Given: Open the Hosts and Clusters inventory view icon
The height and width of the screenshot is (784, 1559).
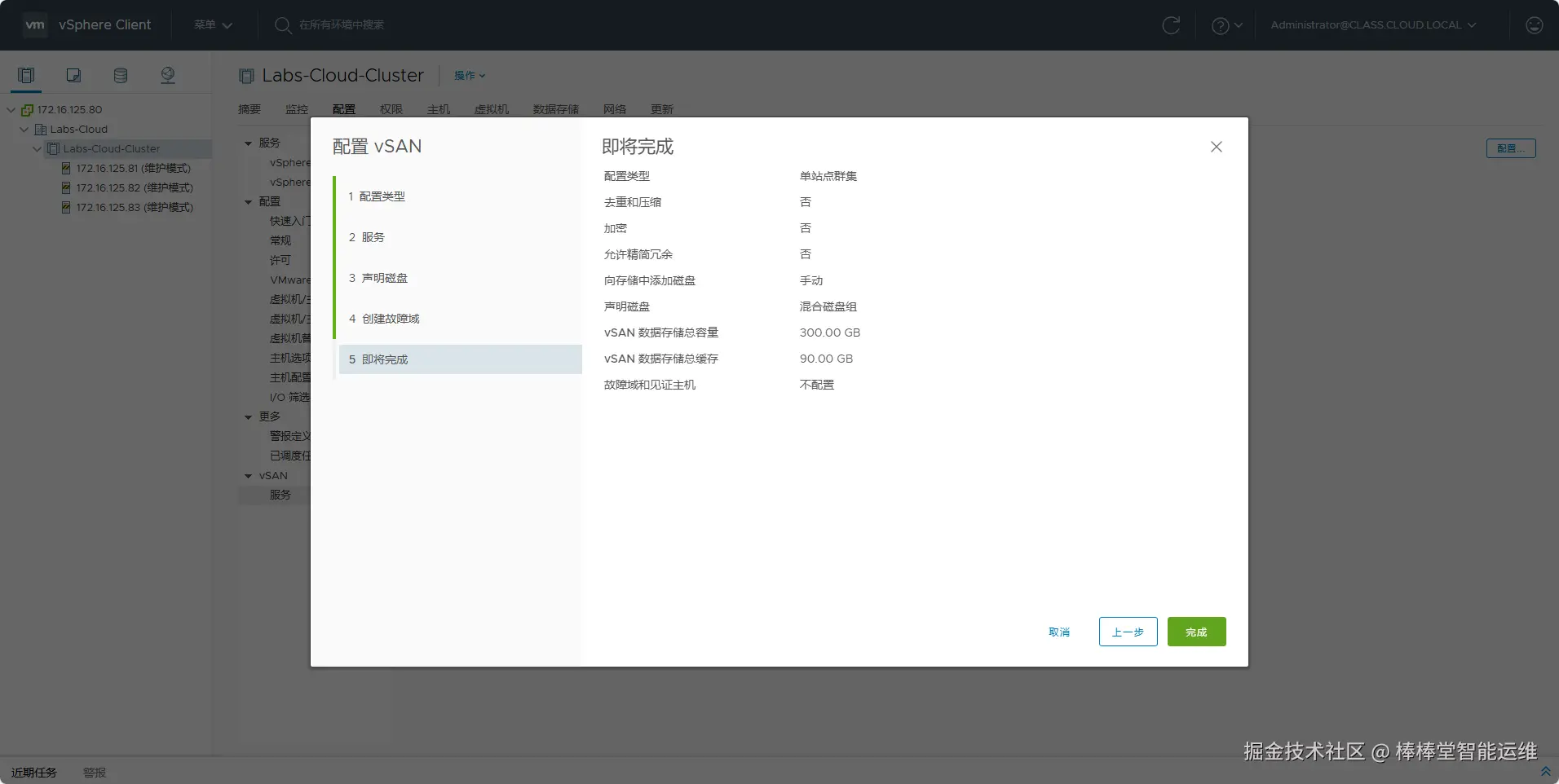Looking at the screenshot, I should point(26,76).
